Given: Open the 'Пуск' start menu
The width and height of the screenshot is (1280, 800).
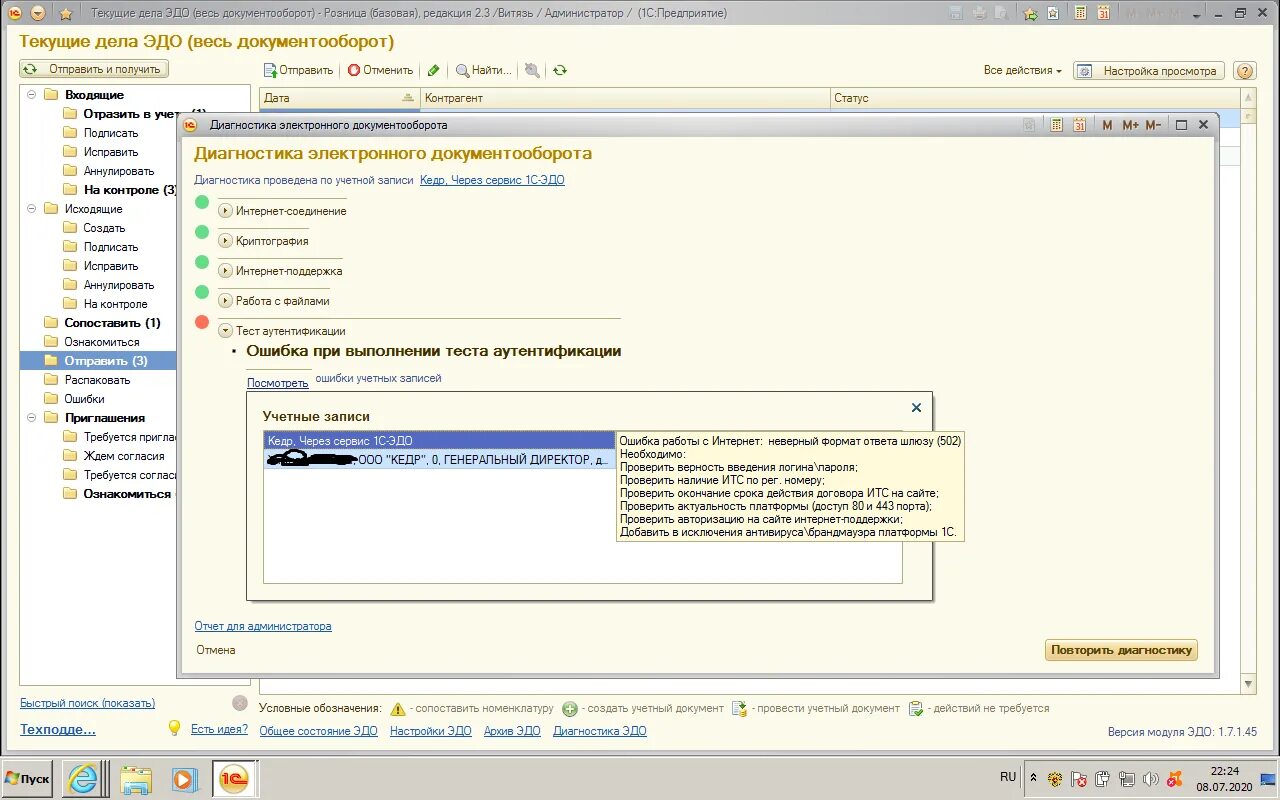Looking at the screenshot, I should (x=29, y=778).
